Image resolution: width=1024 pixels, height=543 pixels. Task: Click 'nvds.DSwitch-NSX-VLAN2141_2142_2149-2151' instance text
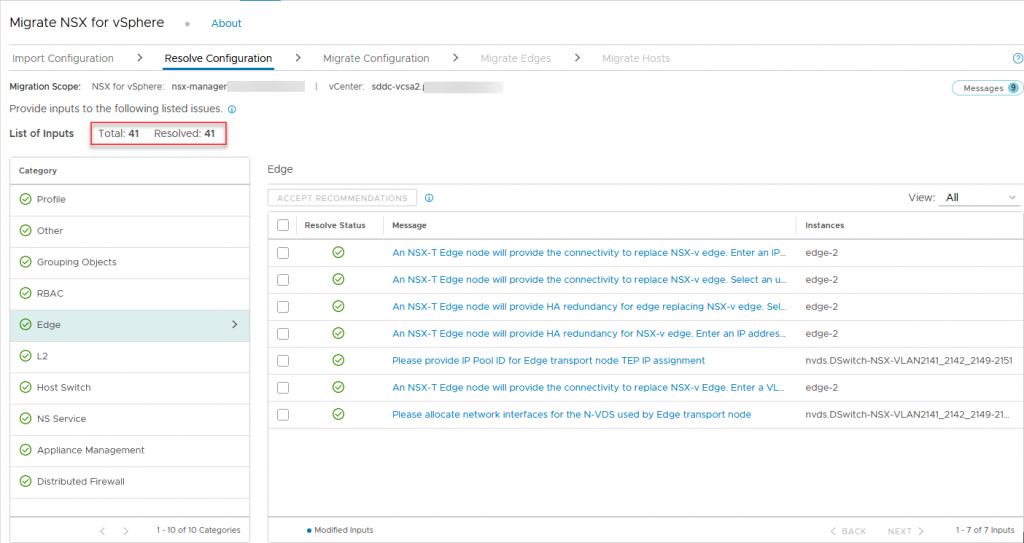point(908,360)
